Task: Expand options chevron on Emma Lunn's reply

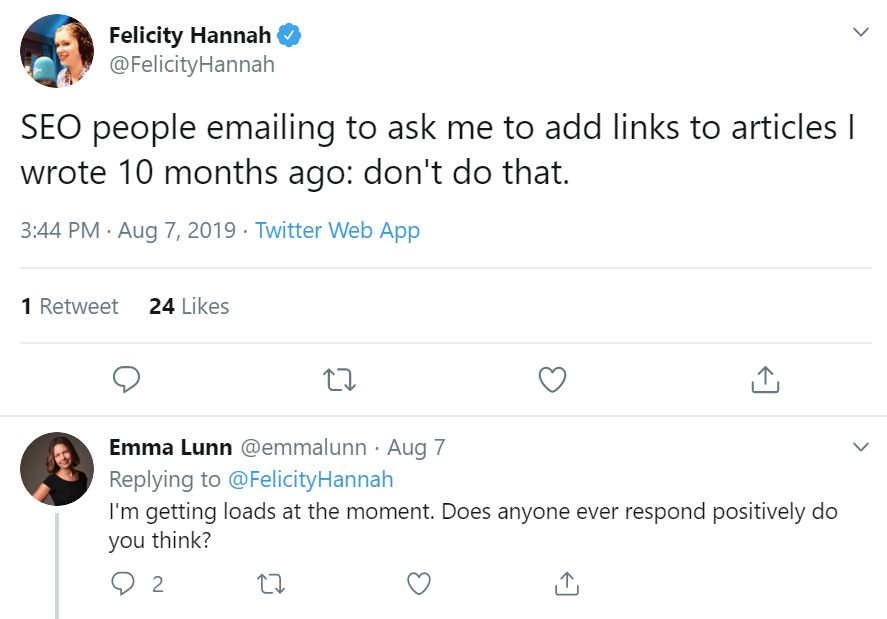Action: point(860,447)
